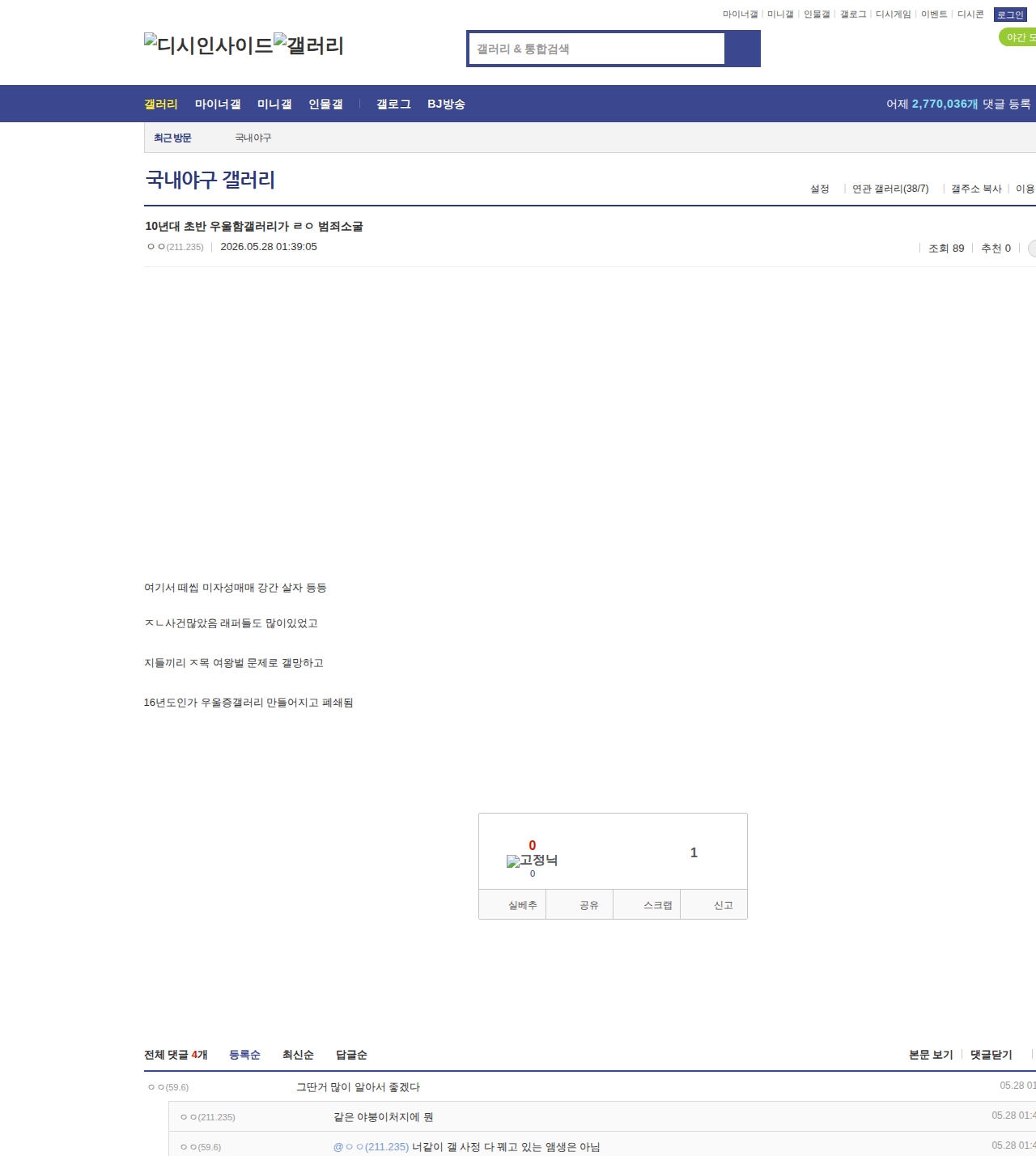This screenshot has width=1036, height=1156.
Task: Click reply author ㅇㅇ(211.235)
Action: [x=208, y=1117]
